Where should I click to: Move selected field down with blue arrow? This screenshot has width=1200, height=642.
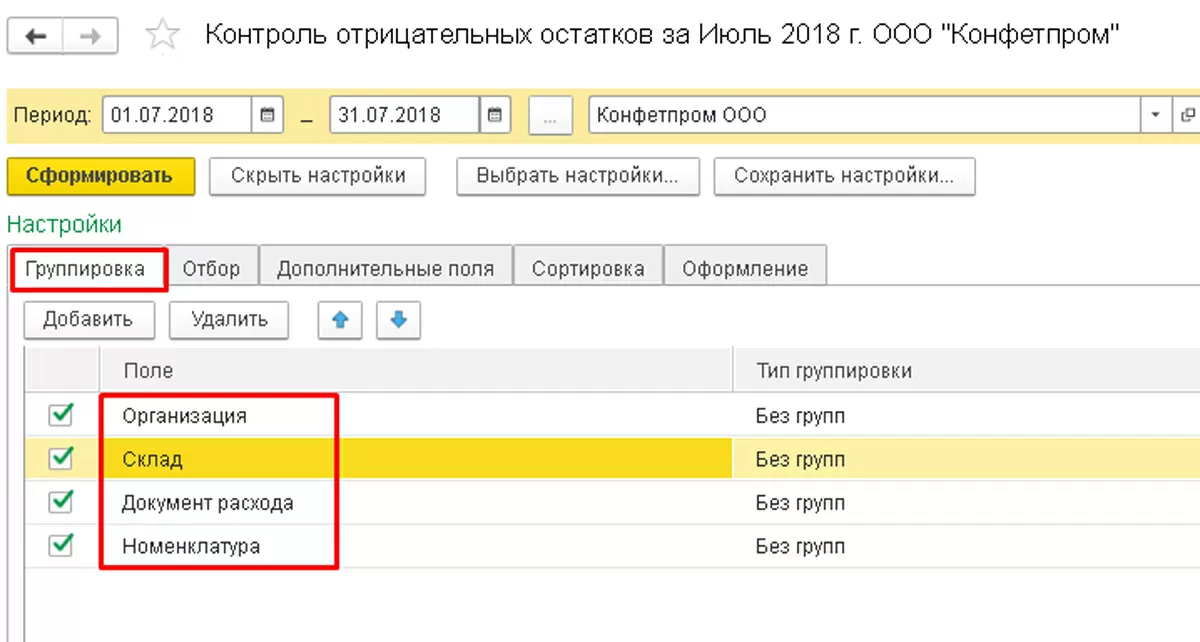pos(398,320)
